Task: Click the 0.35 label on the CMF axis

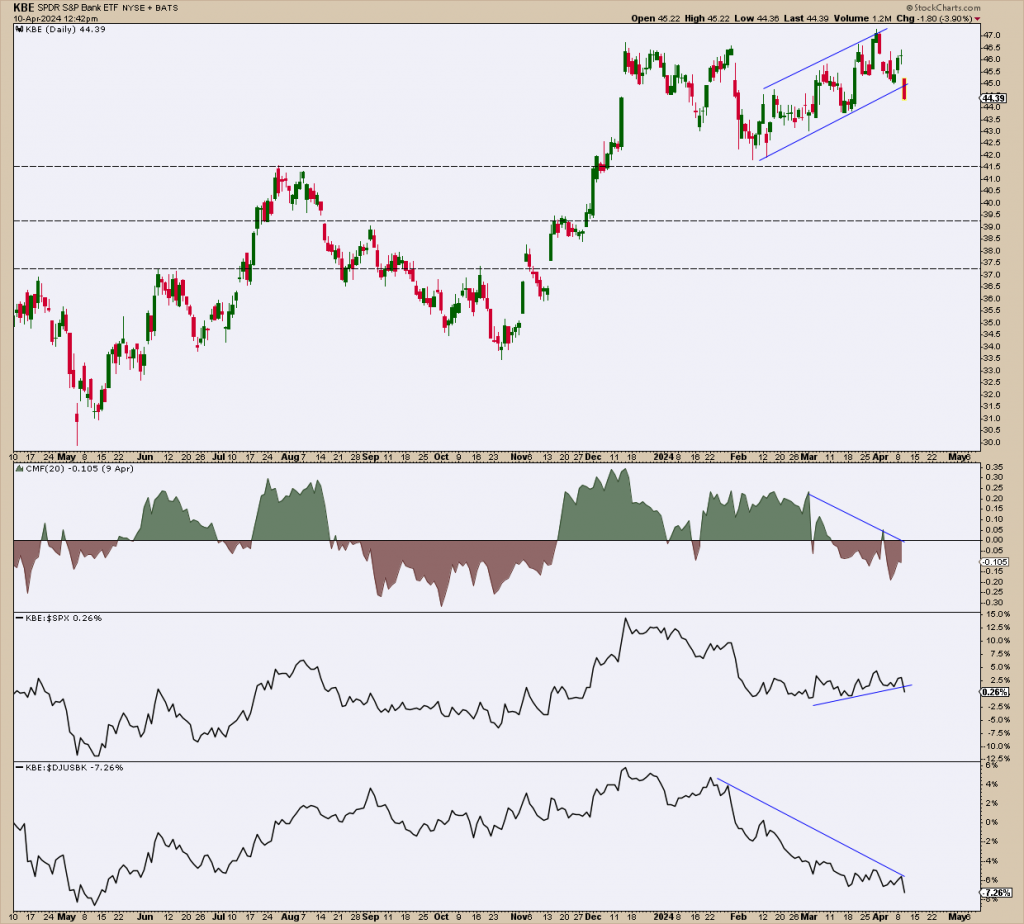Action: (993, 467)
